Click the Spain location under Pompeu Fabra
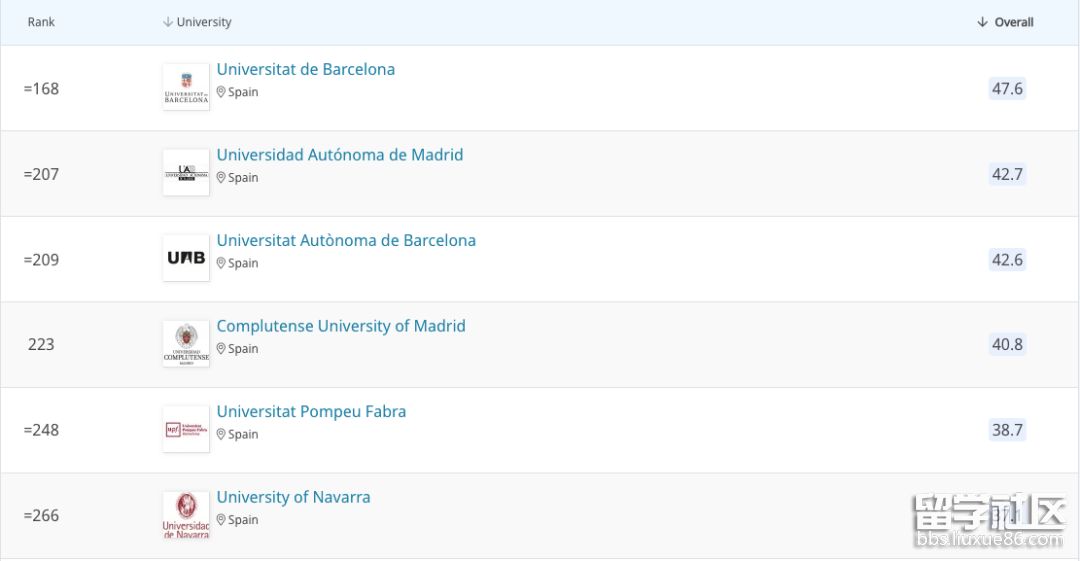 (243, 435)
